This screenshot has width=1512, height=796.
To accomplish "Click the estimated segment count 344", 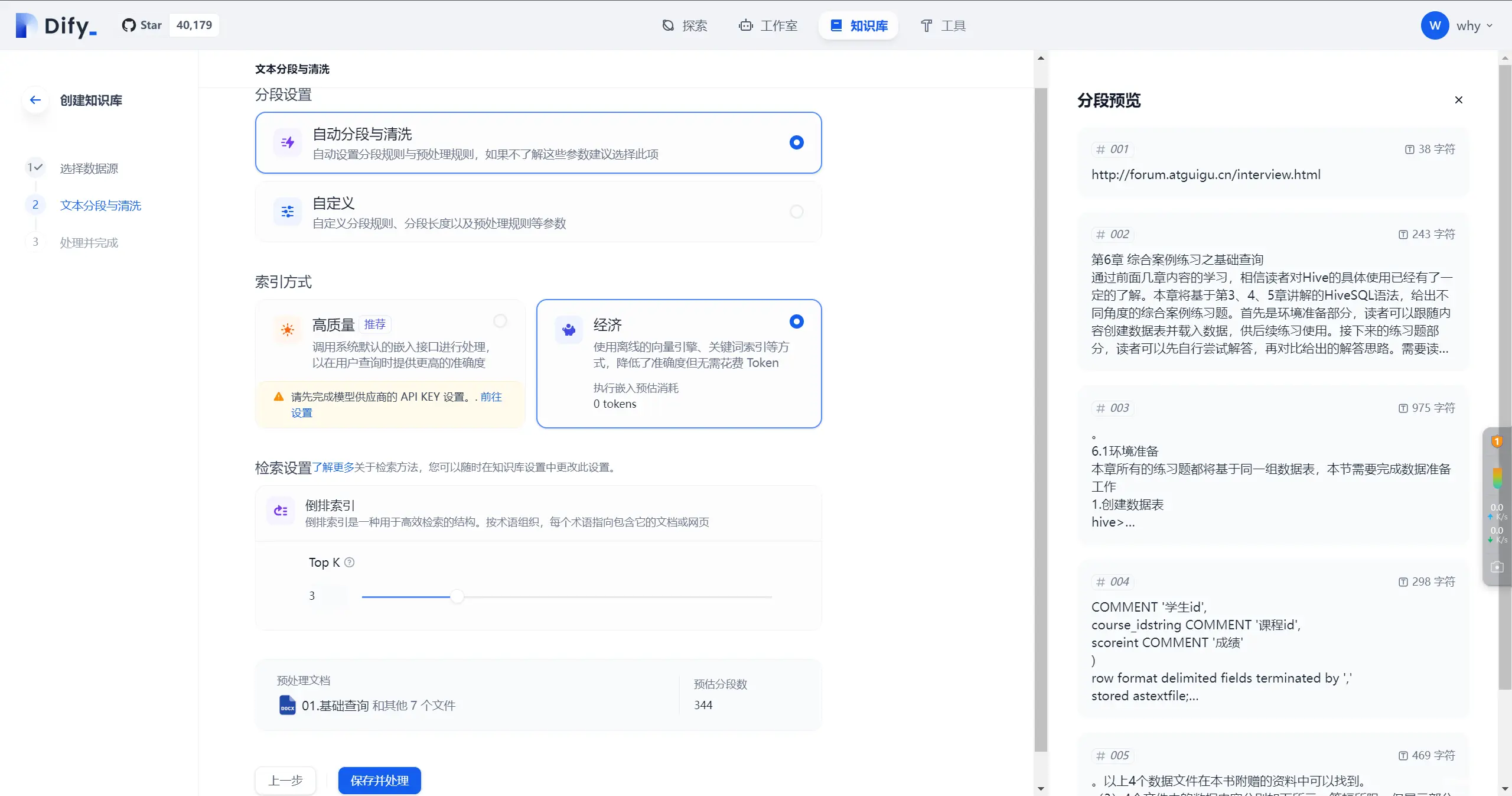I will (x=703, y=705).
